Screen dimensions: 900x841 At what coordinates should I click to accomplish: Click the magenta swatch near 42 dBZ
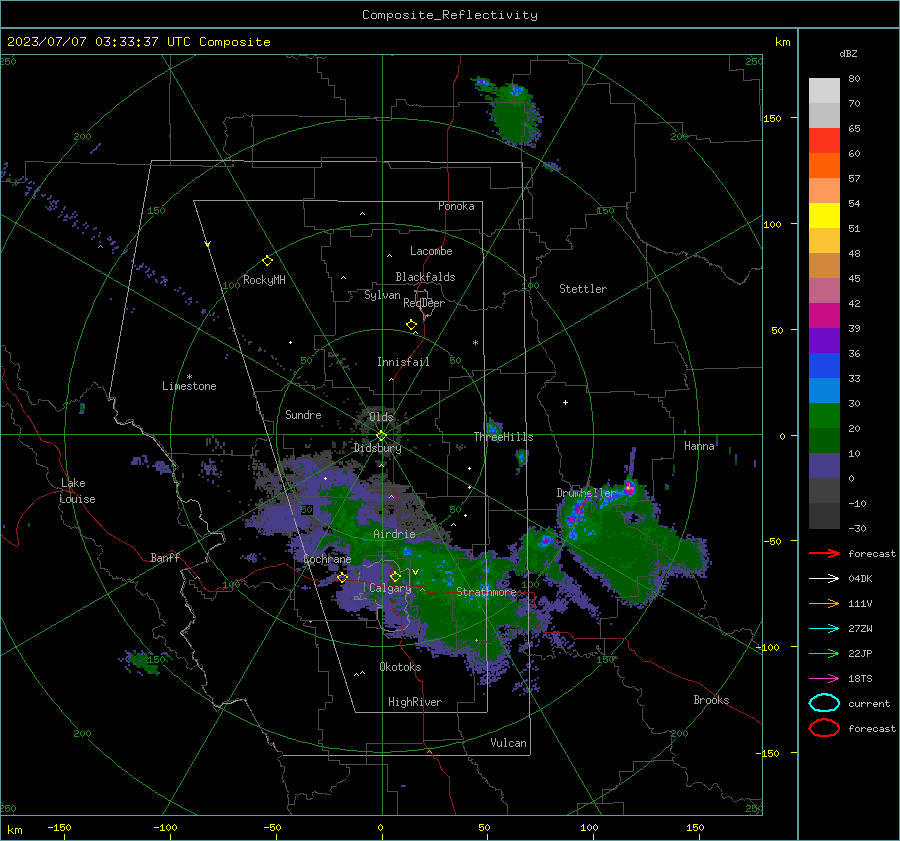[x=824, y=316]
